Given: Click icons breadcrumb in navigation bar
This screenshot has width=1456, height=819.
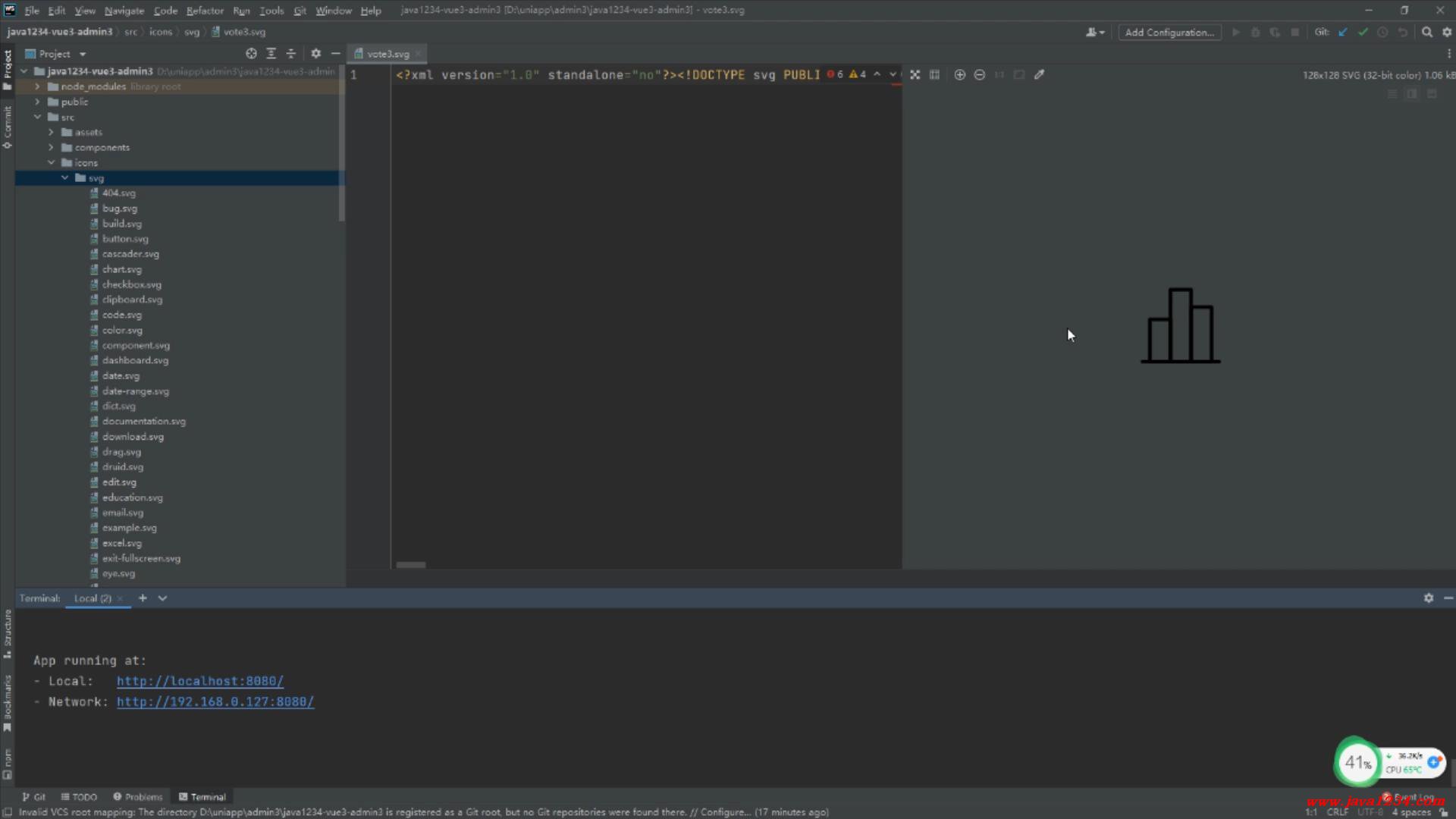Looking at the screenshot, I should pyautogui.click(x=160, y=32).
